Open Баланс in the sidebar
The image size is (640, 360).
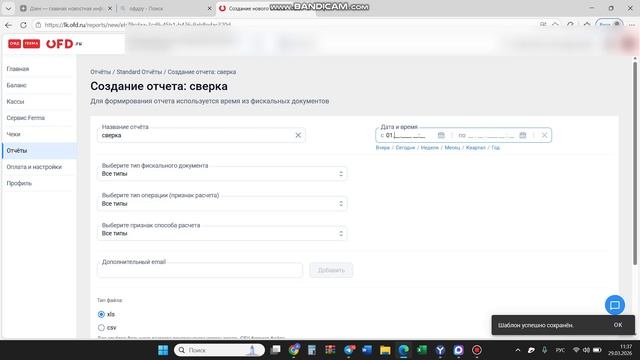click(x=16, y=85)
